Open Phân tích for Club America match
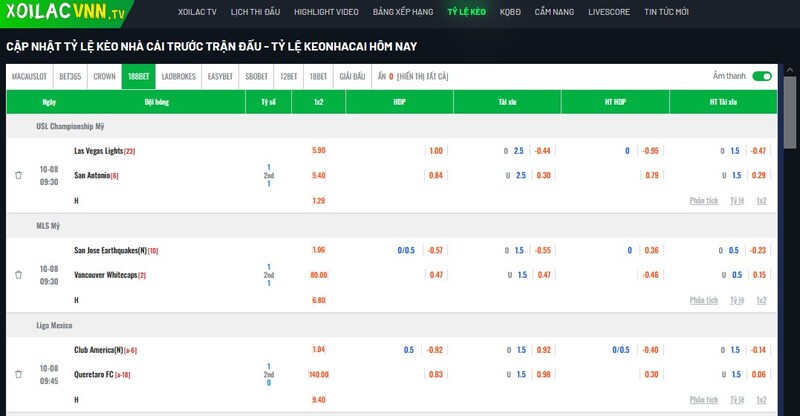 click(x=704, y=400)
